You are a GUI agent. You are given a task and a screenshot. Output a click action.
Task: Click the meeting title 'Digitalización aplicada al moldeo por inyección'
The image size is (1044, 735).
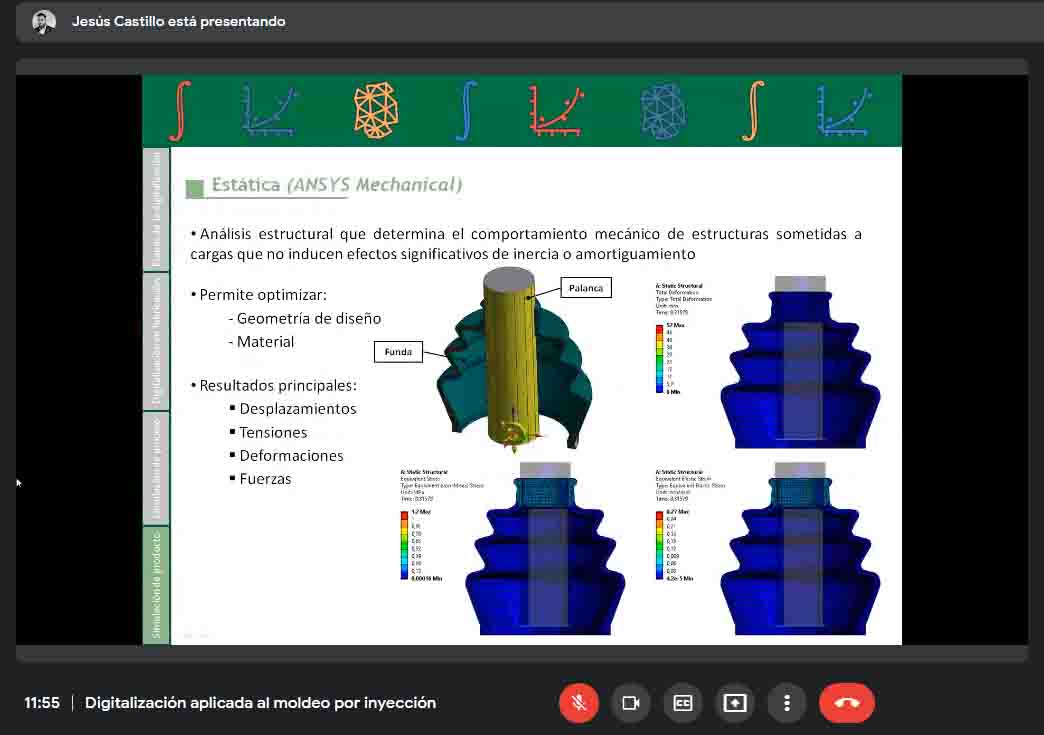pos(260,702)
